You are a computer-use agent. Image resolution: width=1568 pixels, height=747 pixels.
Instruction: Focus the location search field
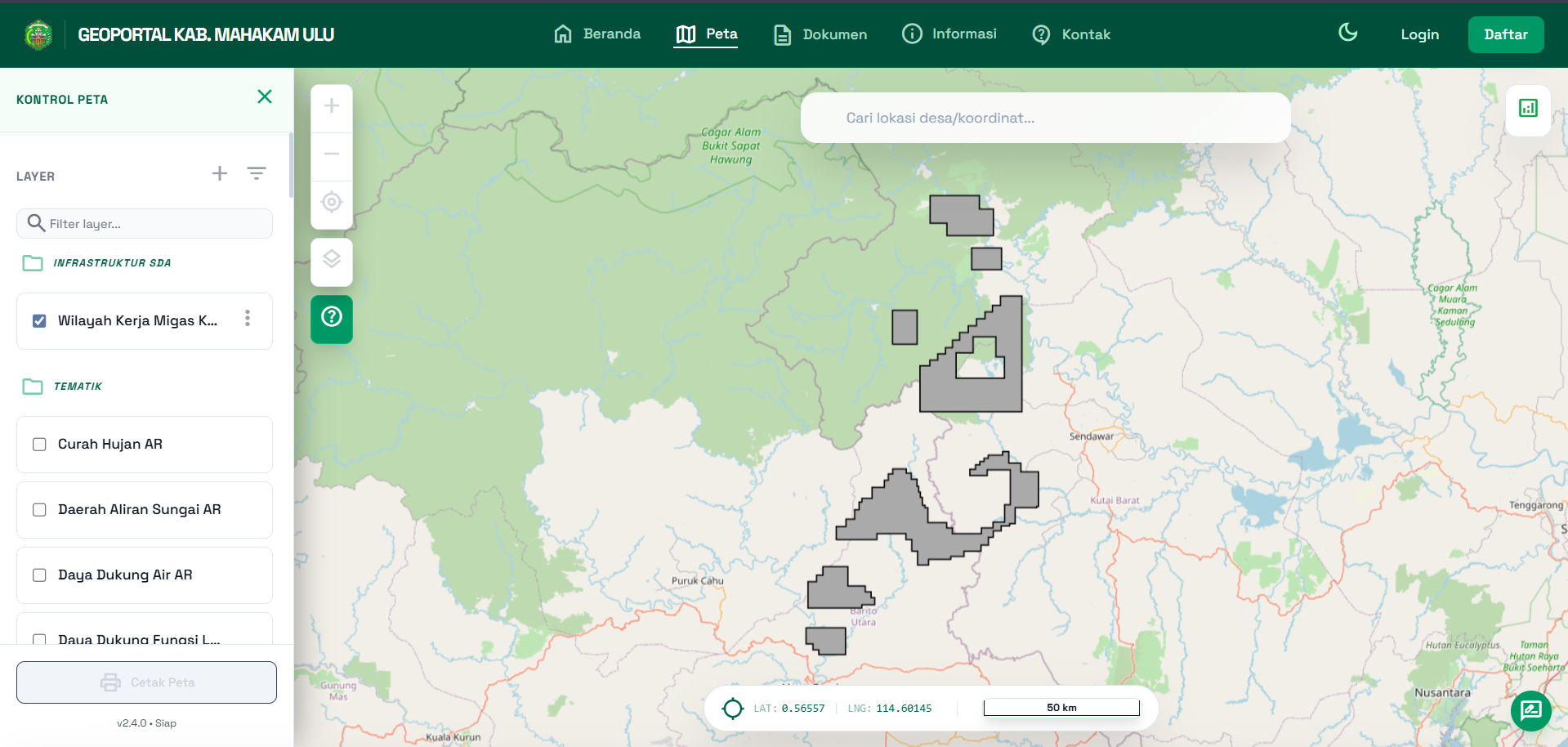point(1045,119)
